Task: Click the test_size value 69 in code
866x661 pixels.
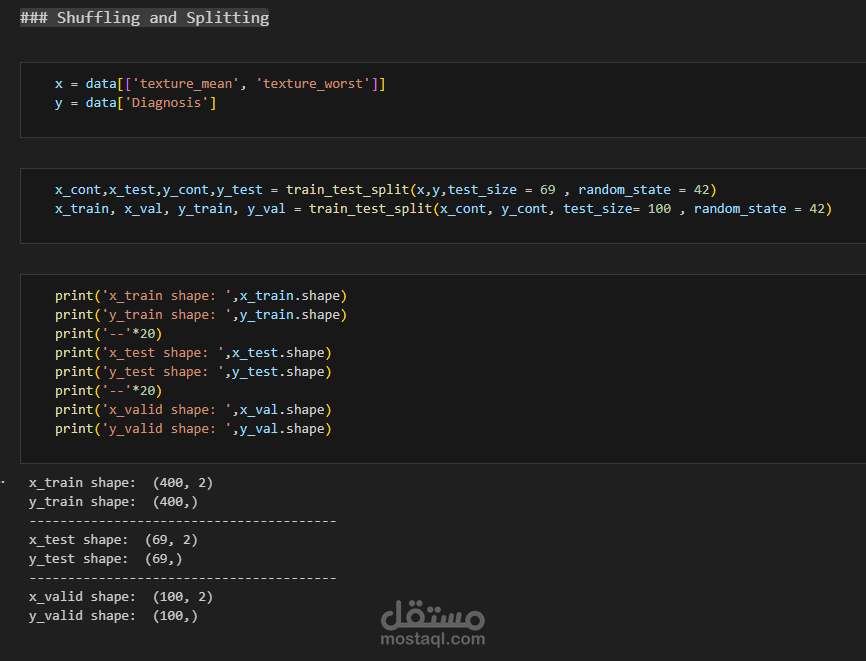Action: point(547,189)
